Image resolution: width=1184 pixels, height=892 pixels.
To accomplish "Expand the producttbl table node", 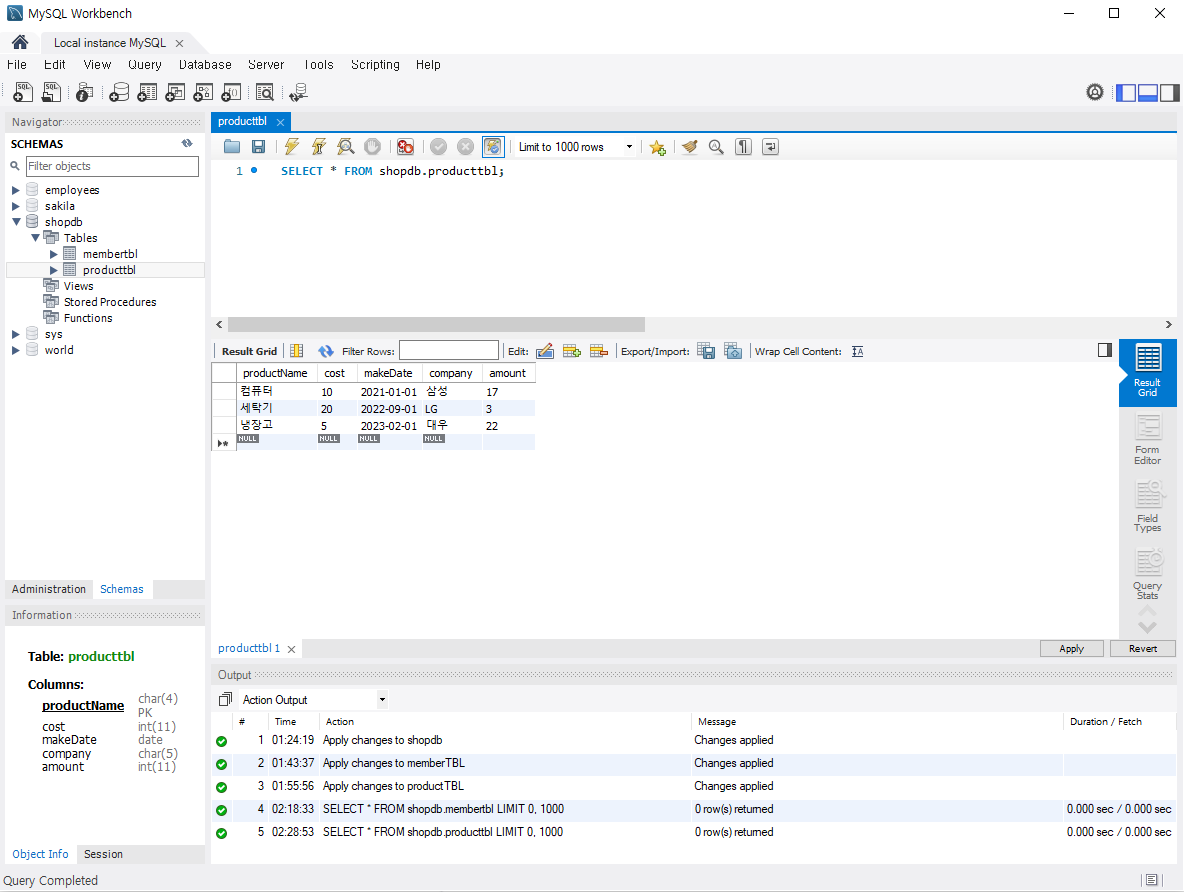I will pyautogui.click(x=54, y=270).
